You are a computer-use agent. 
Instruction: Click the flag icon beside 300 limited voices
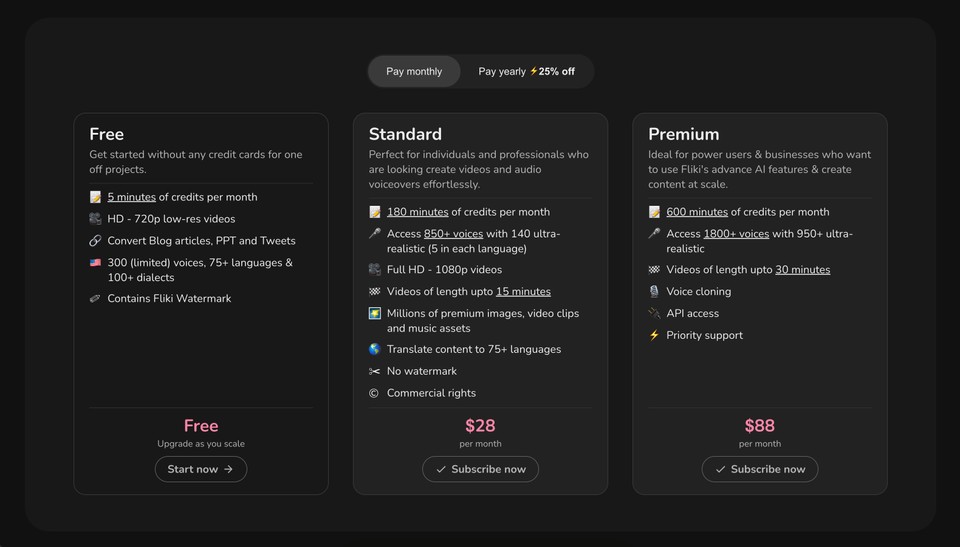point(95,263)
